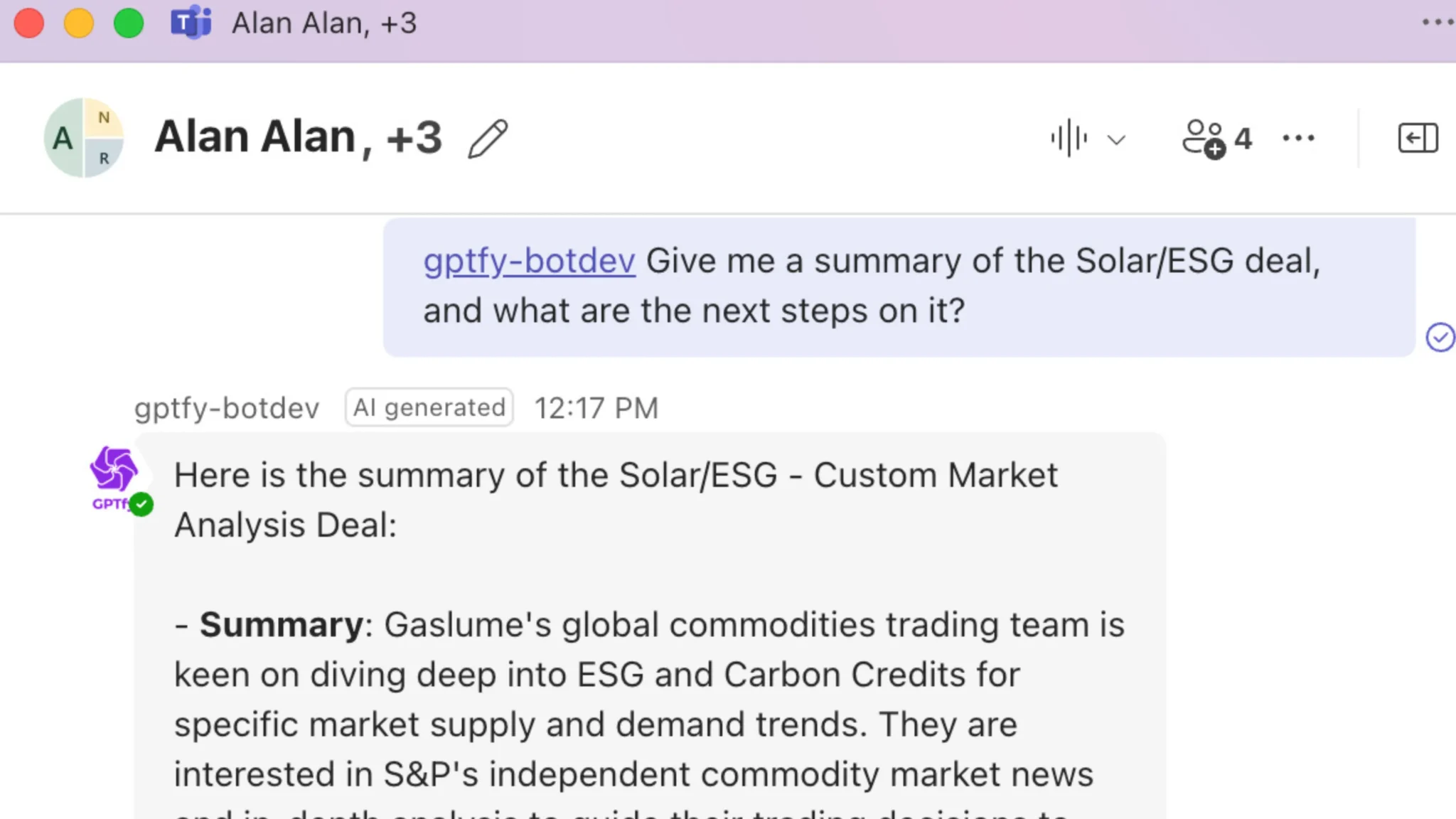
Task: Expand the chevron beside the audio icon
Action: point(1117,140)
